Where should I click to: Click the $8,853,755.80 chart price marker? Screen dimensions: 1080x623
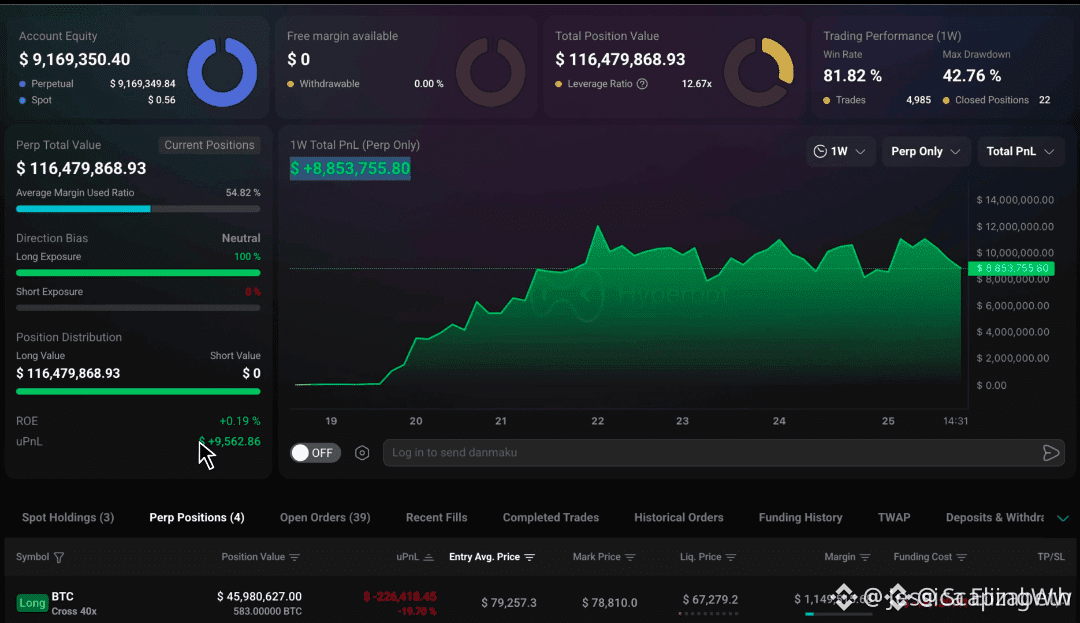[x=1011, y=268]
